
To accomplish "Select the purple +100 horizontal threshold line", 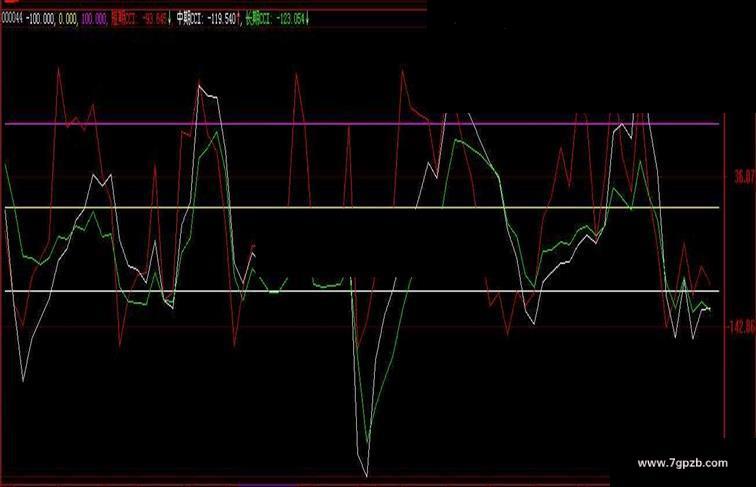I will [362, 123].
